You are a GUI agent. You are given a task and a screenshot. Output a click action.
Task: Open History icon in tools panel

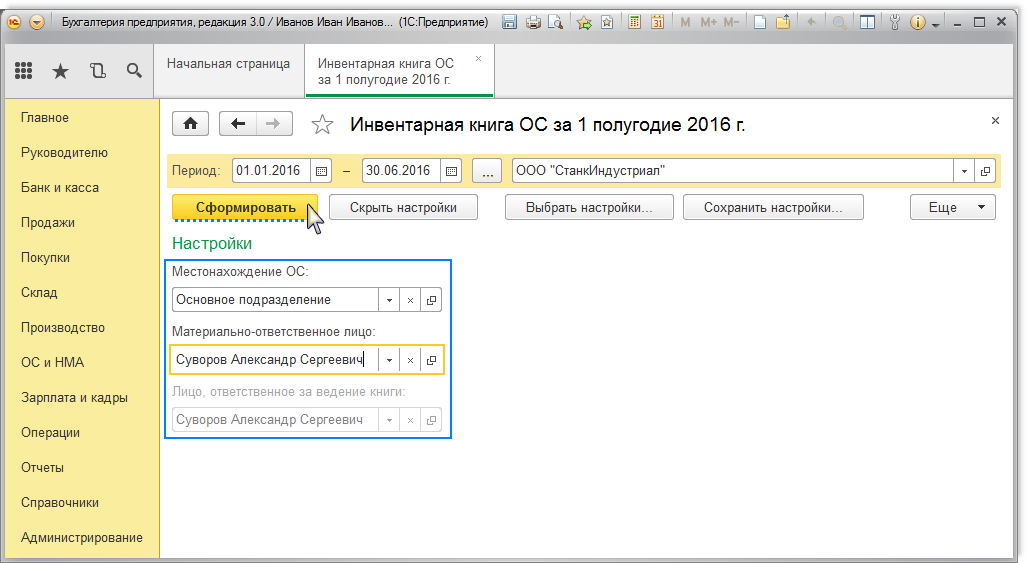98,71
